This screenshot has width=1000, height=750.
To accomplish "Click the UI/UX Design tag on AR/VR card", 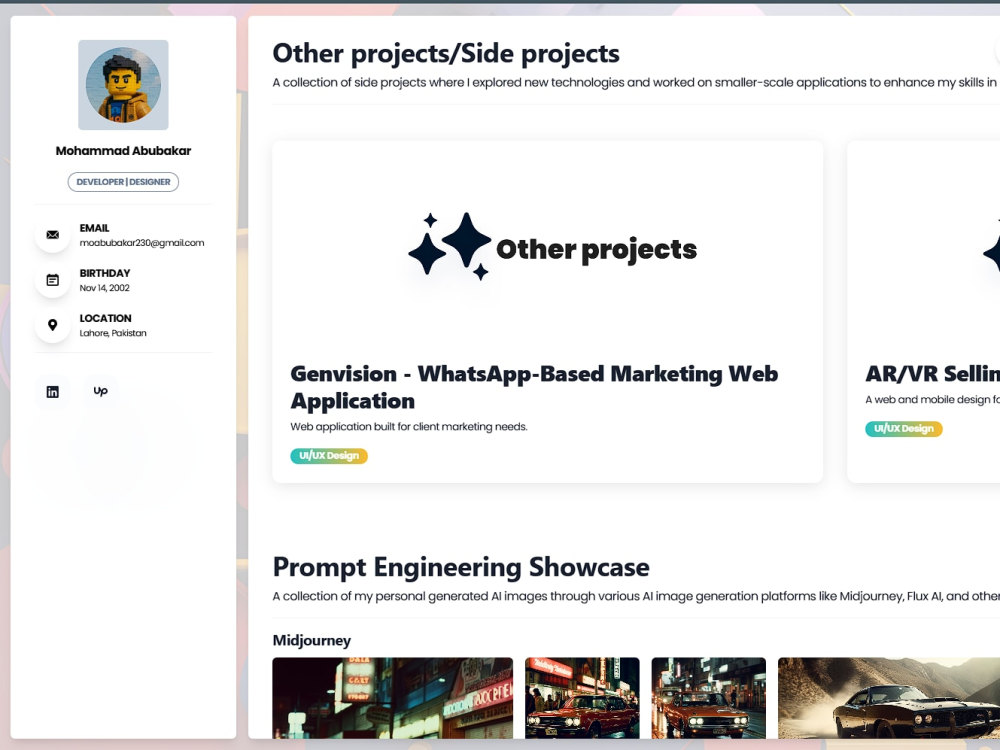I will 904,429.
